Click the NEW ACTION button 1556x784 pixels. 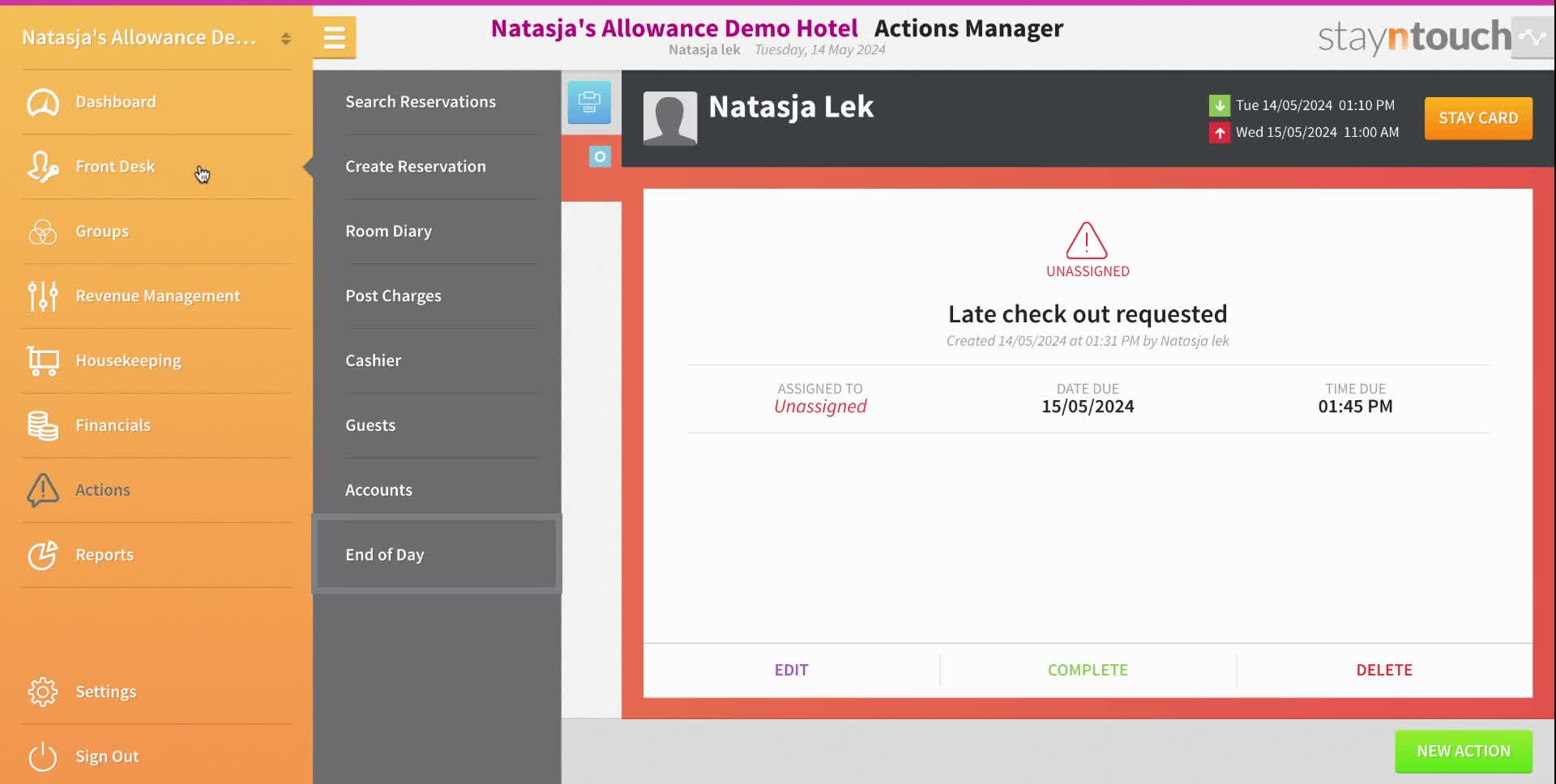[1464, 752]
